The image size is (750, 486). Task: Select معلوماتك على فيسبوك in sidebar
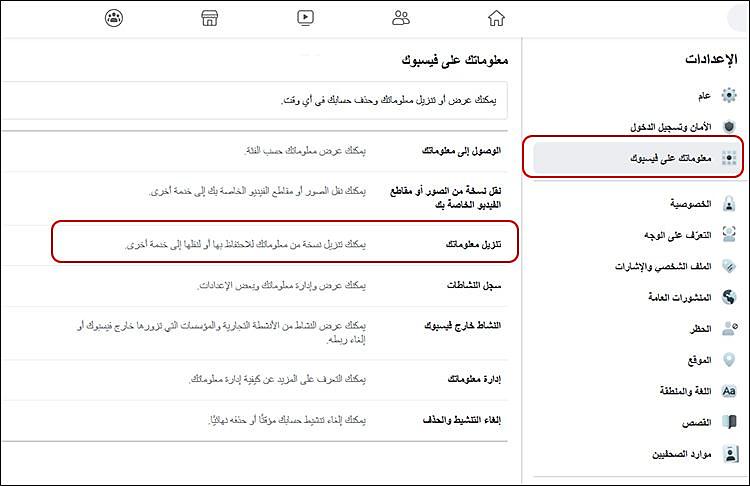pos(637,158)
